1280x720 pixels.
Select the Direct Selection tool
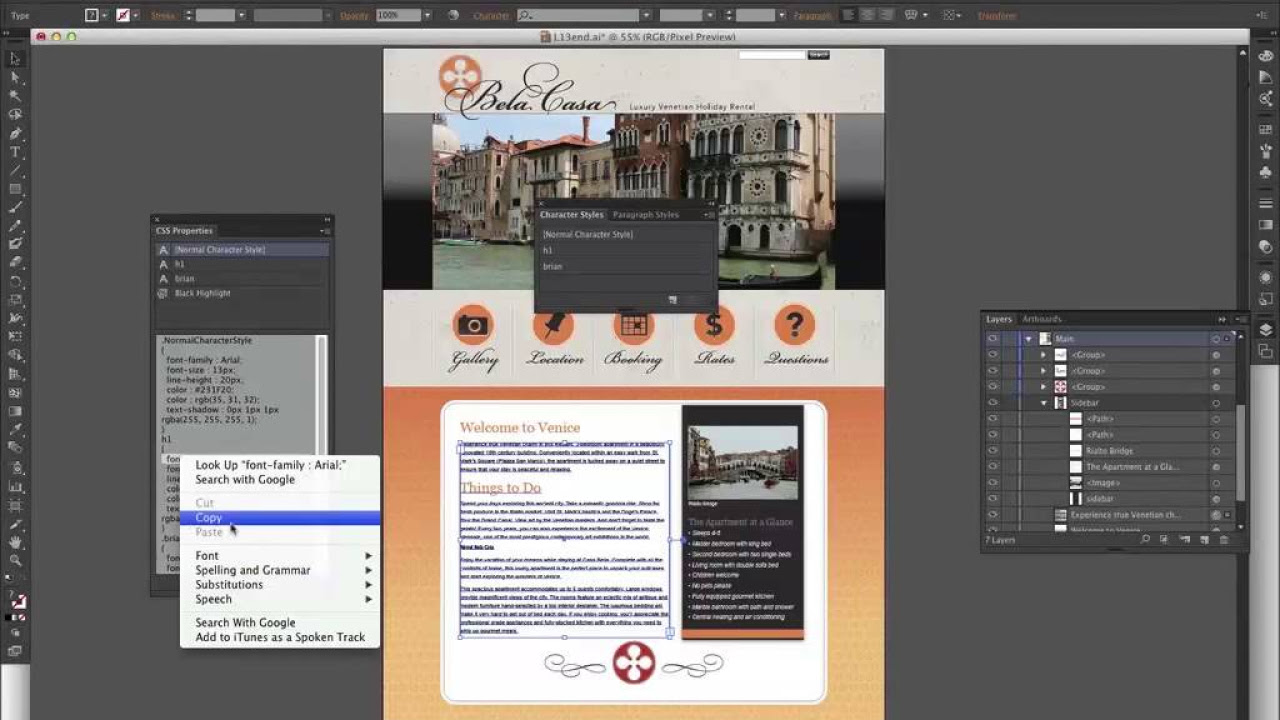15,77
